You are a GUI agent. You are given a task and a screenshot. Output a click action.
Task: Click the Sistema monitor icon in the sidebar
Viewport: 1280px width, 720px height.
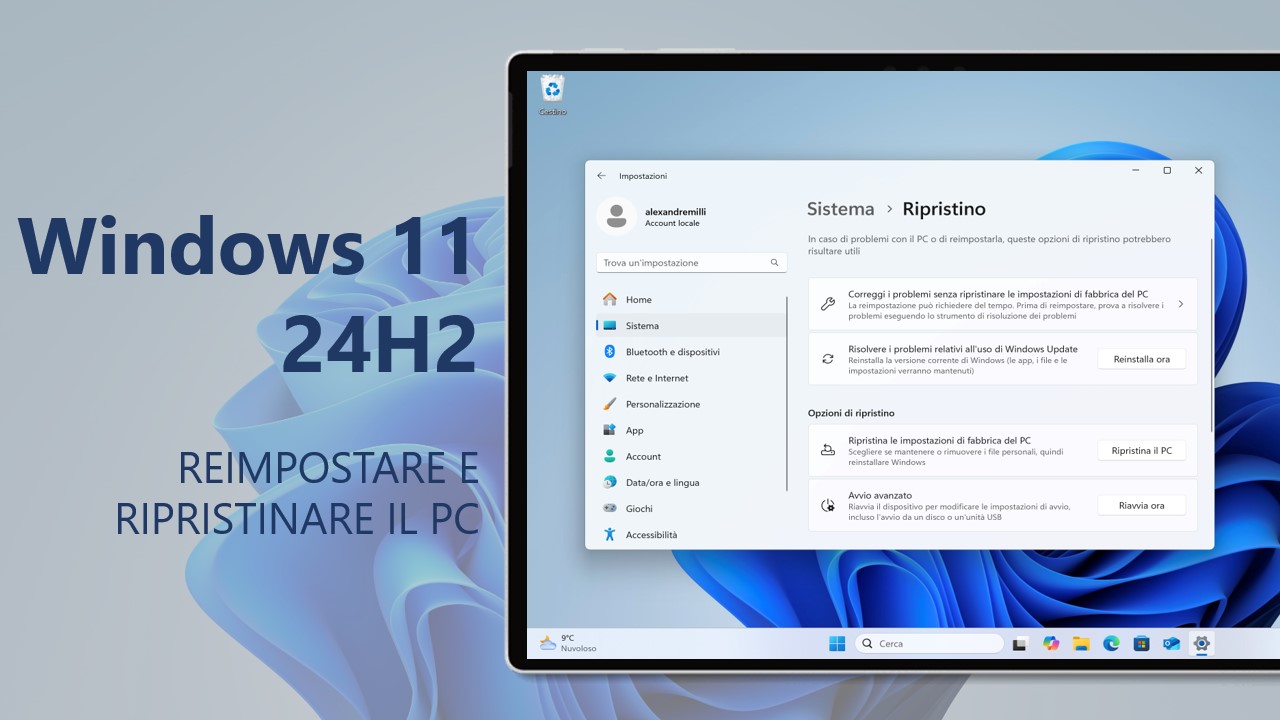coord(609,326)
